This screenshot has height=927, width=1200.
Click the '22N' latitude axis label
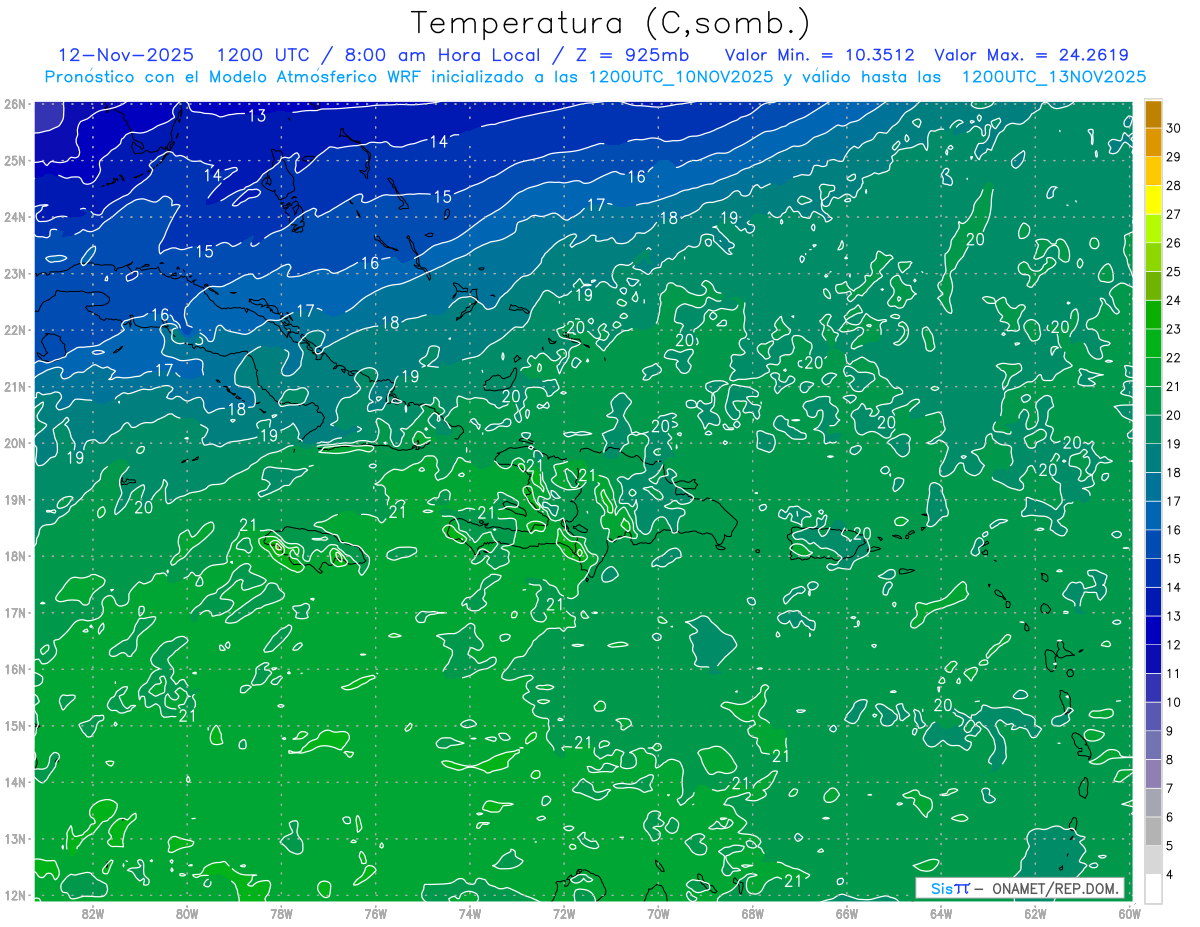click(14, 330)
